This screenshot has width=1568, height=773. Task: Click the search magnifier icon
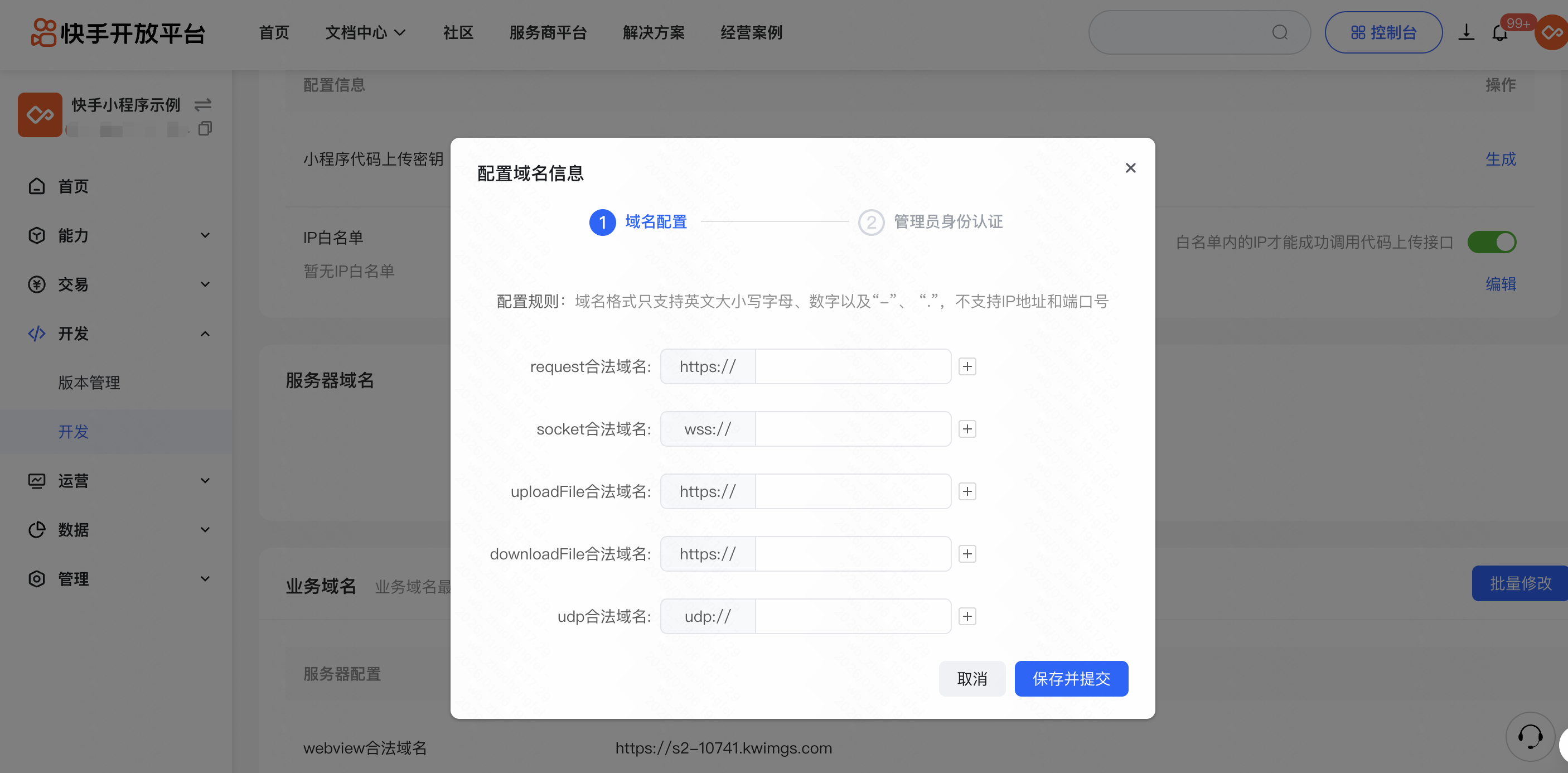pyautogui.click(x=1280, y=32)
